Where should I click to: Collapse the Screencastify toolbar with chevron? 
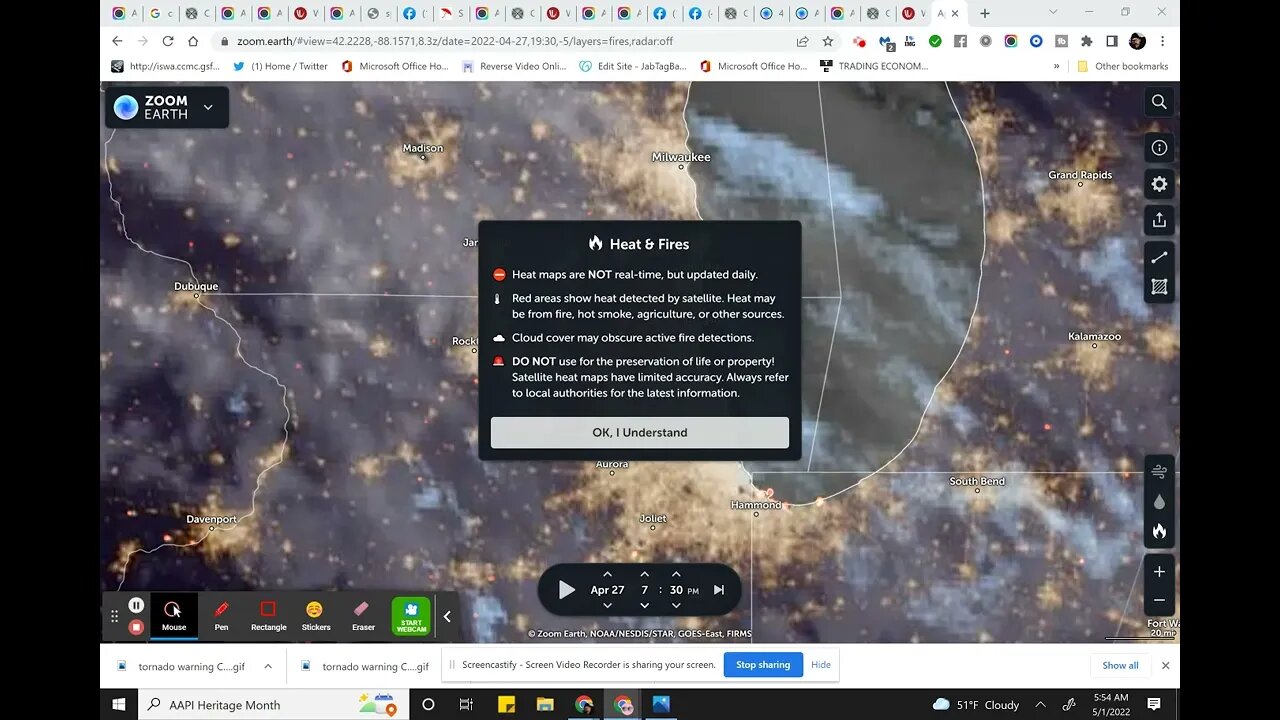pos(447,617)
